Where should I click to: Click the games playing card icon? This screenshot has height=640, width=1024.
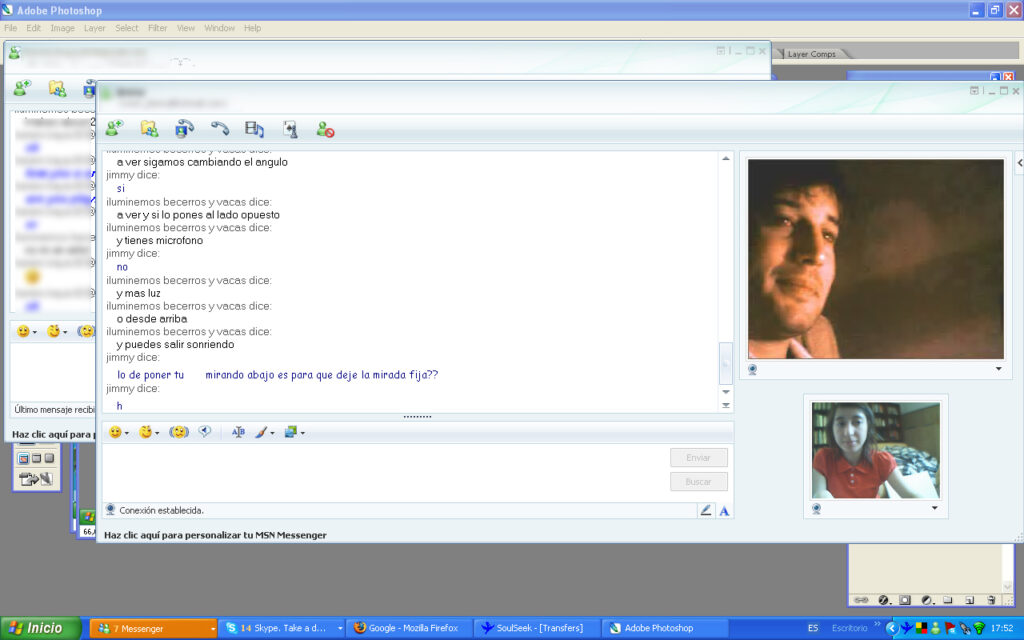pos(290,128)
